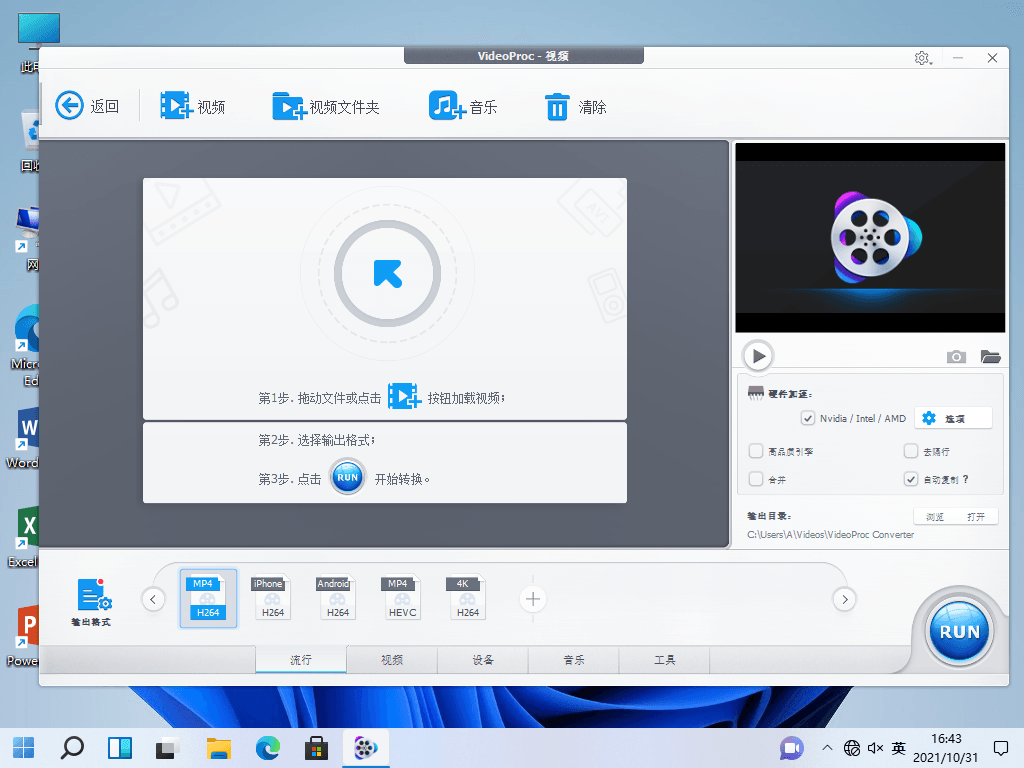Switch to the 视频 tab at bottom

tap(392, 660)
